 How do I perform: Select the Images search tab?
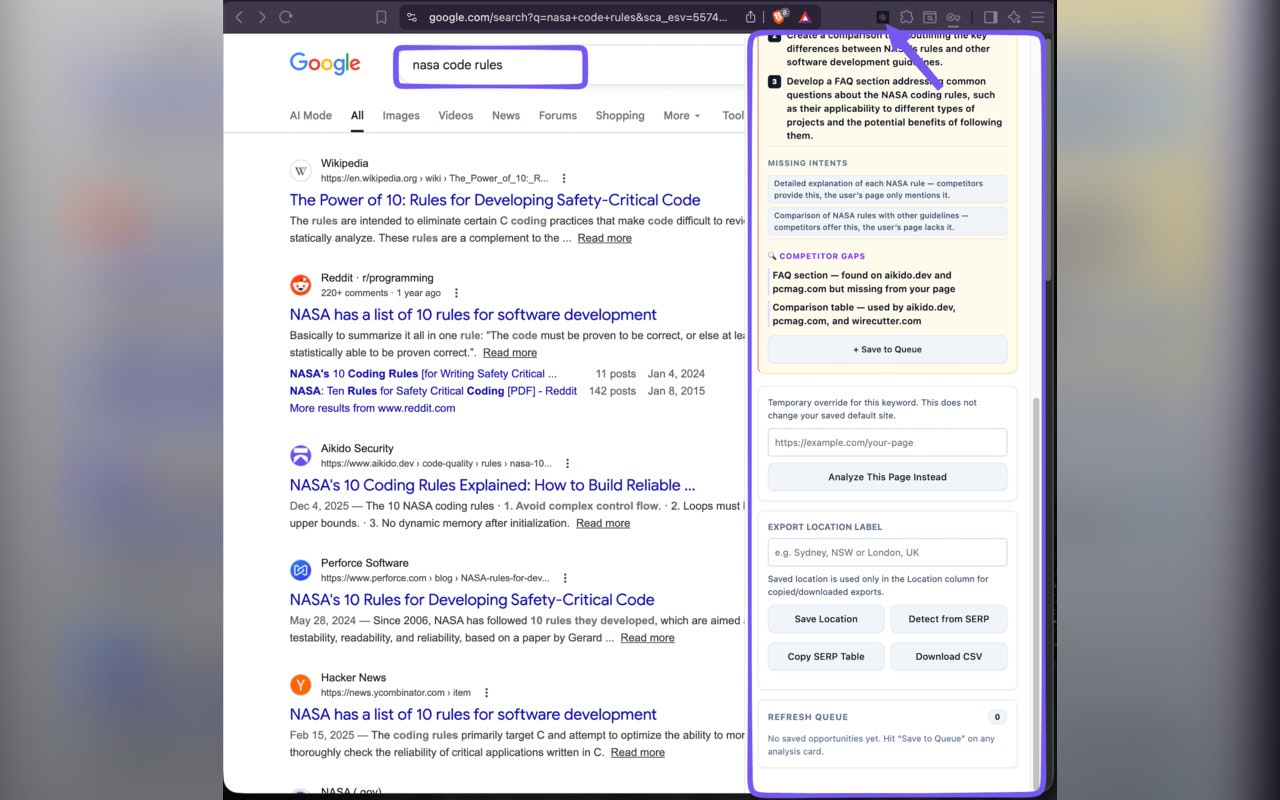coord(401,116)
